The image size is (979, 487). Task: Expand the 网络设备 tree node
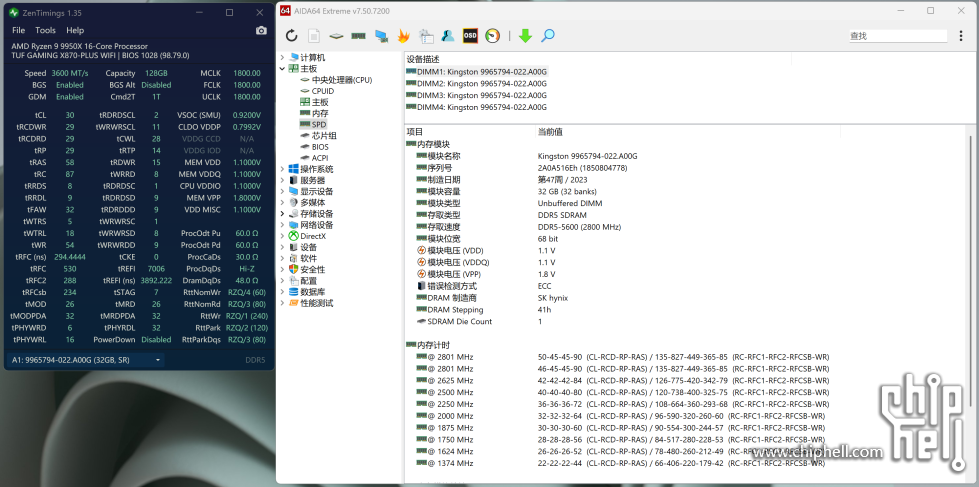283,225
